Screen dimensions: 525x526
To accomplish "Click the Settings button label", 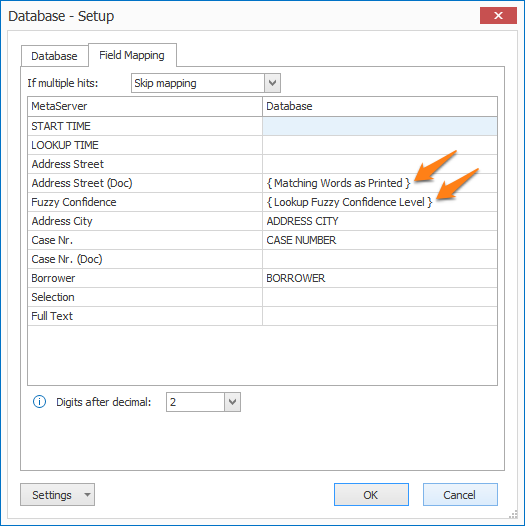I will click(x=52, y=495).
